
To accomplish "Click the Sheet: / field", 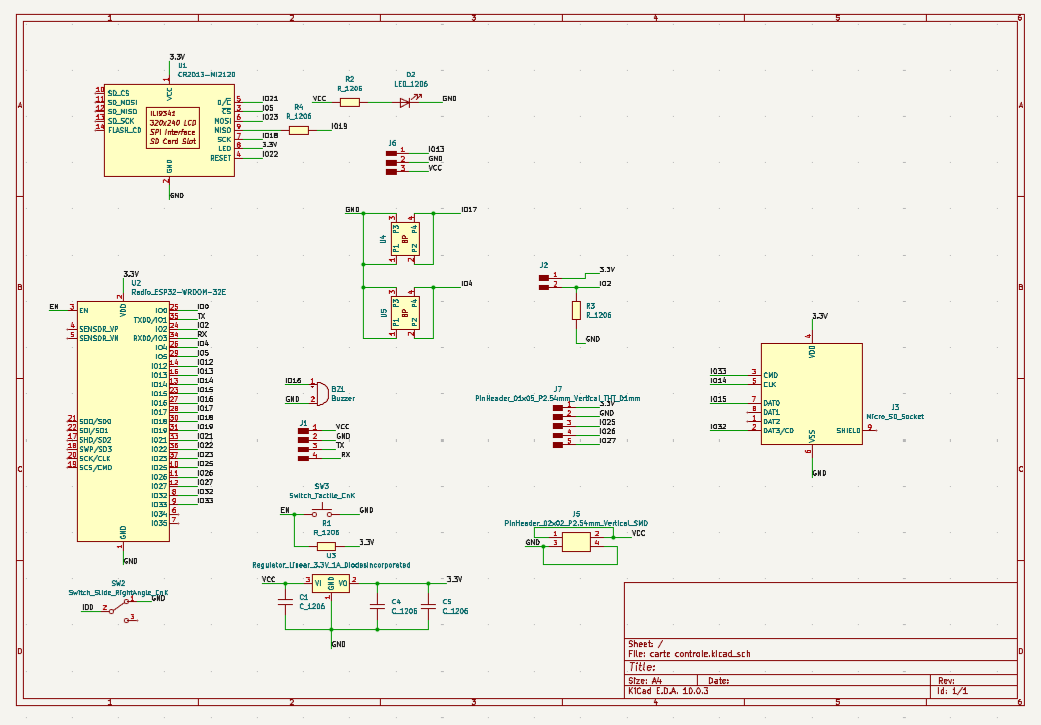I will 645,643.
